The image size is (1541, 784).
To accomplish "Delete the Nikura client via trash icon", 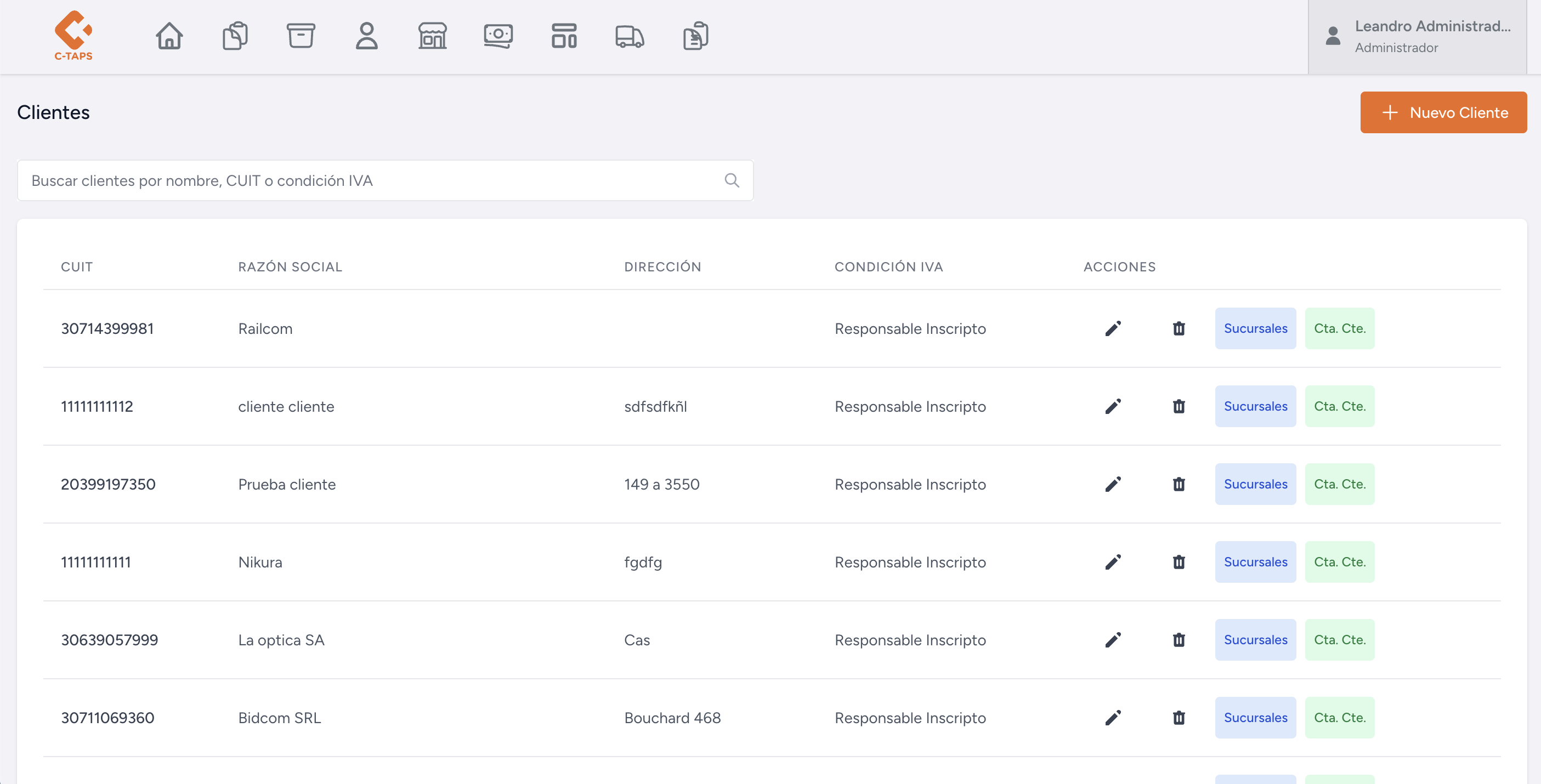I will tap(1179, 562).
